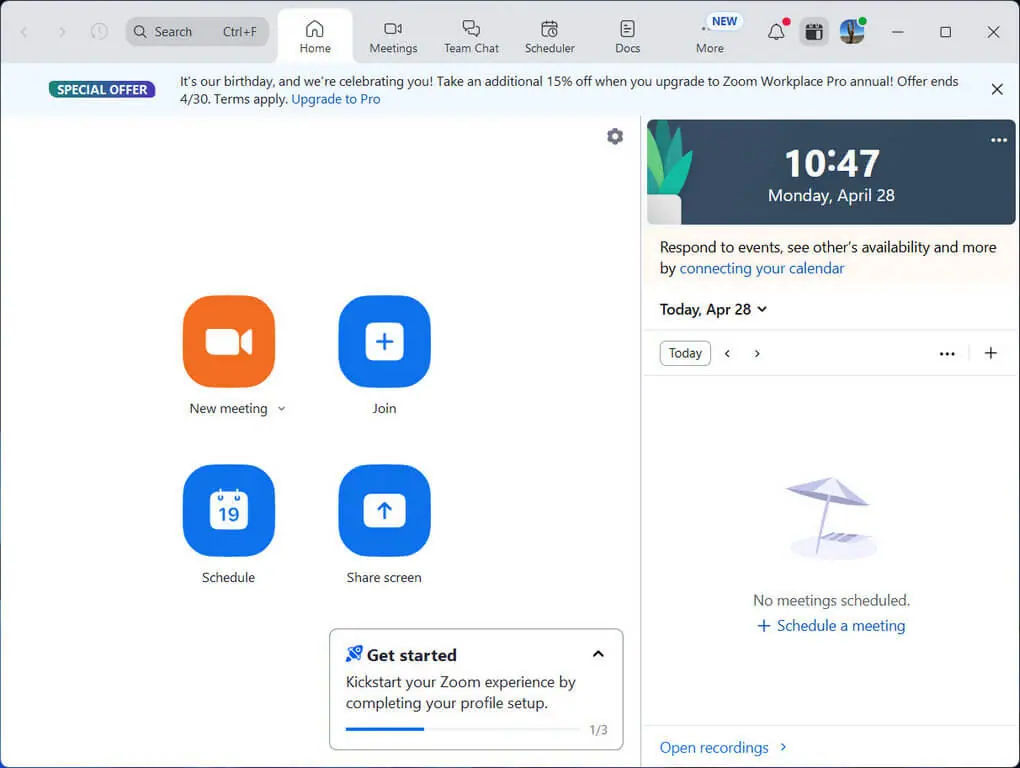The height and width of the screenshot is (768, 1020).
Task: Click the history clock icon
Action: point(99,31)
